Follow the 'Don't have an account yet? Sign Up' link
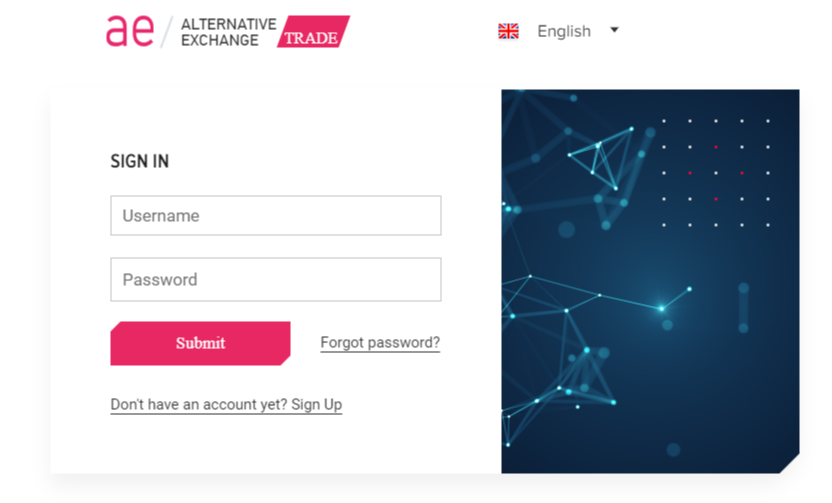The image size is (832, 503). [226, 405]
